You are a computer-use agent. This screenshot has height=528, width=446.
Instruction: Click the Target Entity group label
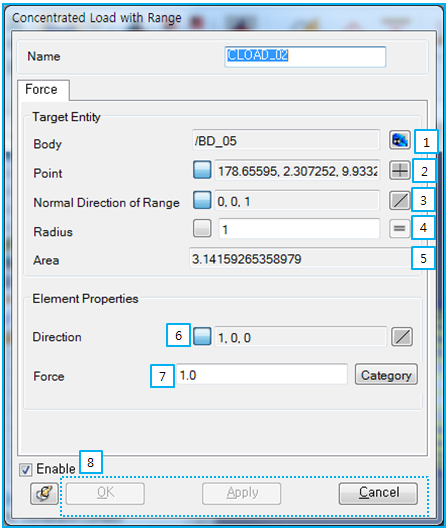(x=66, y=117)
